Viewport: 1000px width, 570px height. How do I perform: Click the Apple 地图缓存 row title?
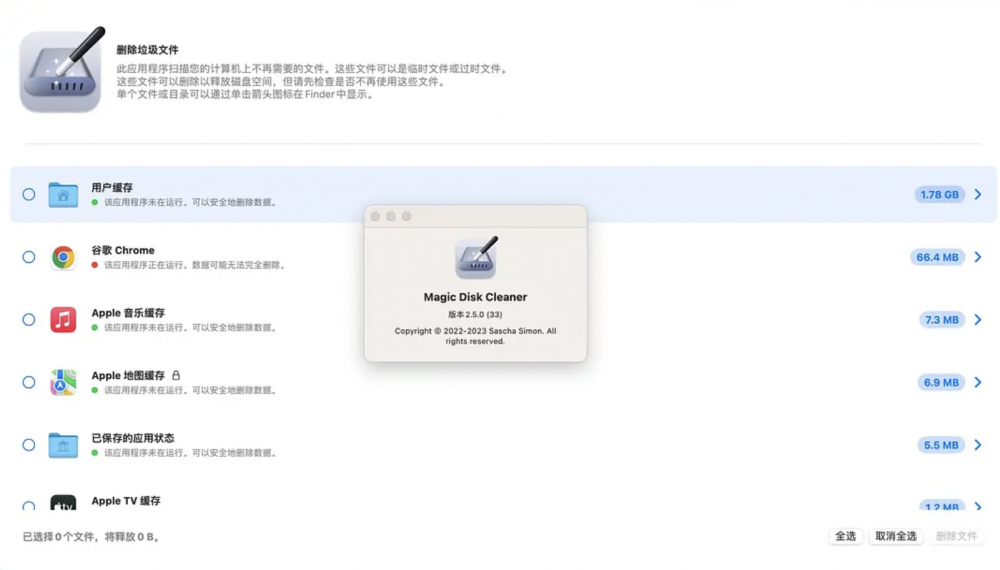pyautogui.click(x=128, y=375)
